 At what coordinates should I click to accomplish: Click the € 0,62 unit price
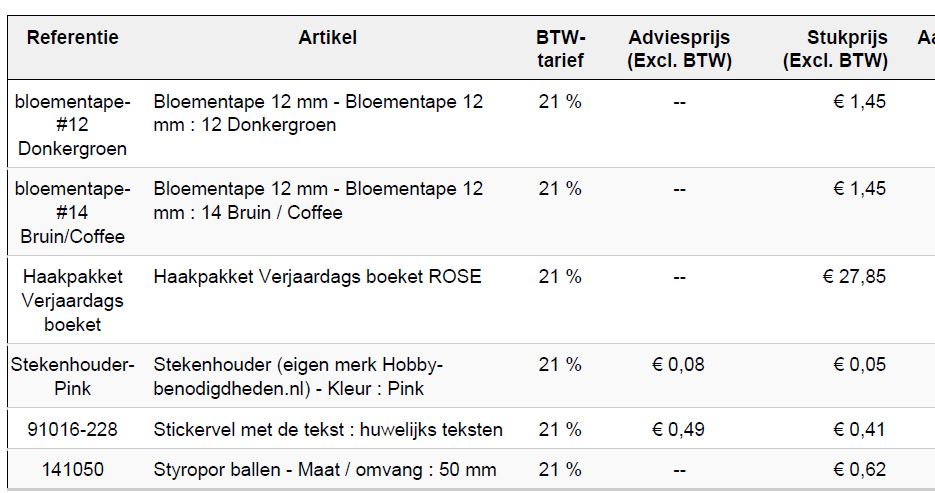point(860,470)
